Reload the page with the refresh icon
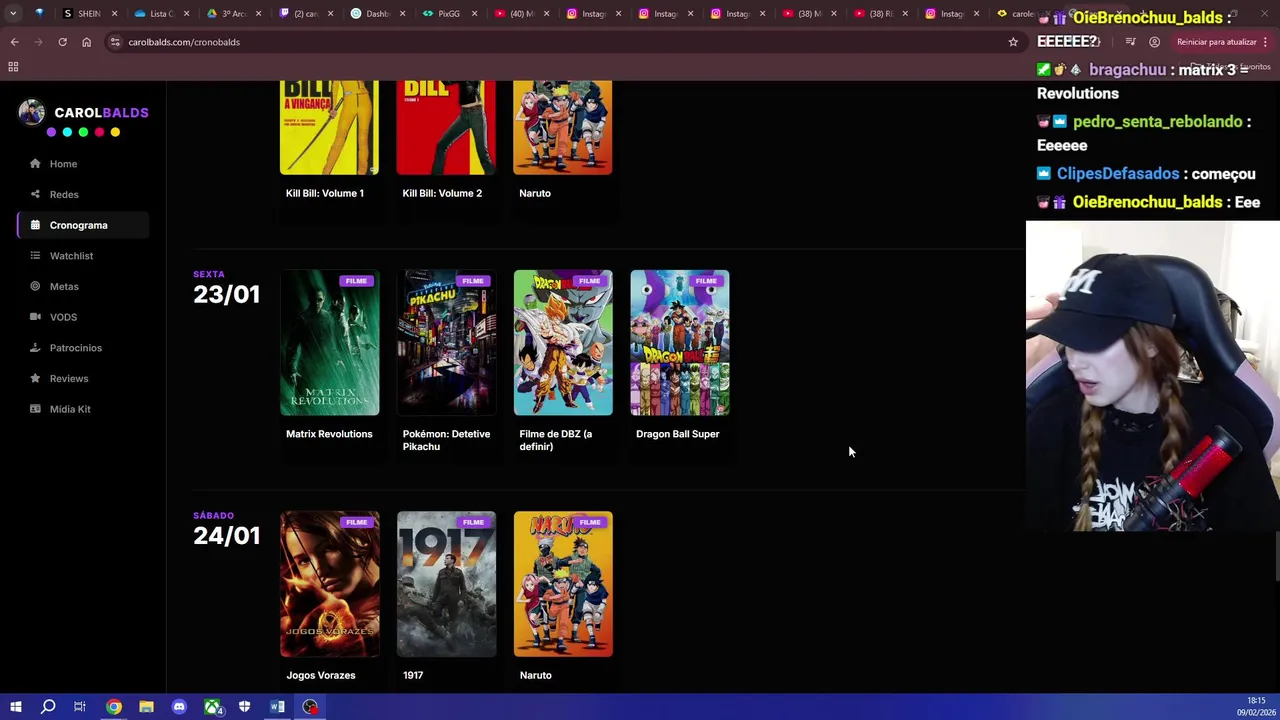Image resolution: width=1280 pixels, height=720 pixels. click(62, 42)
